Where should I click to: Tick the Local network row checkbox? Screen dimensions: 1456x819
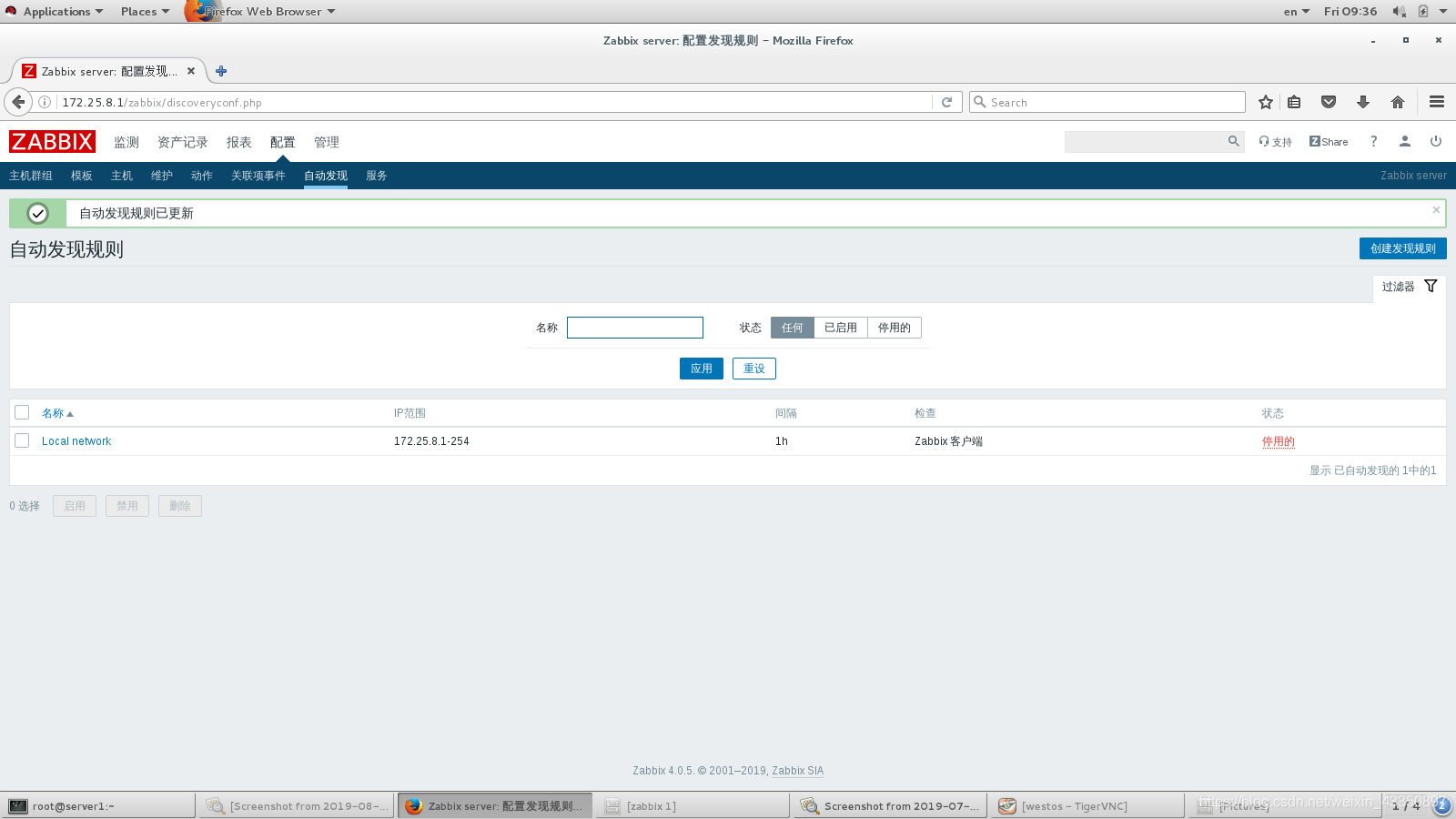click(22, 440)
